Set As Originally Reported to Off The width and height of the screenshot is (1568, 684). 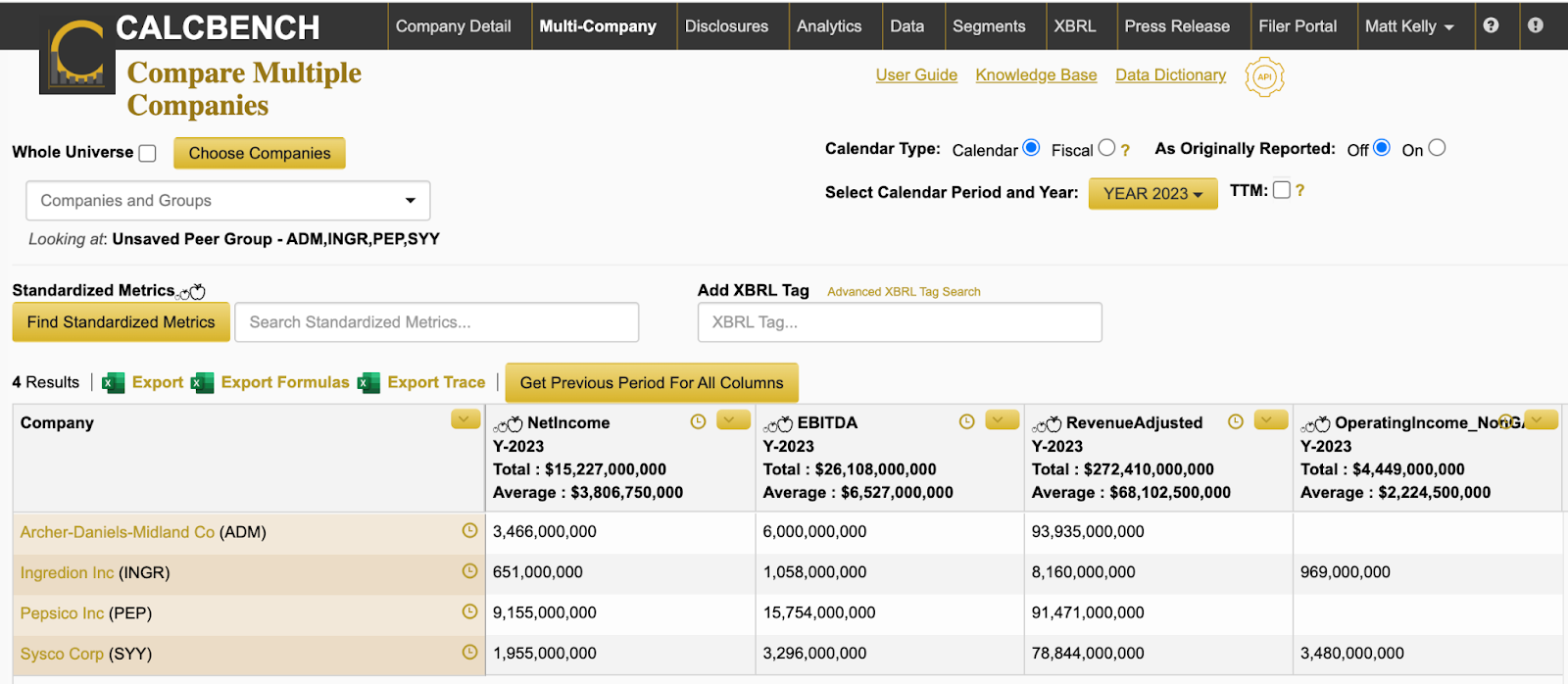click(x=1382, y=148)
